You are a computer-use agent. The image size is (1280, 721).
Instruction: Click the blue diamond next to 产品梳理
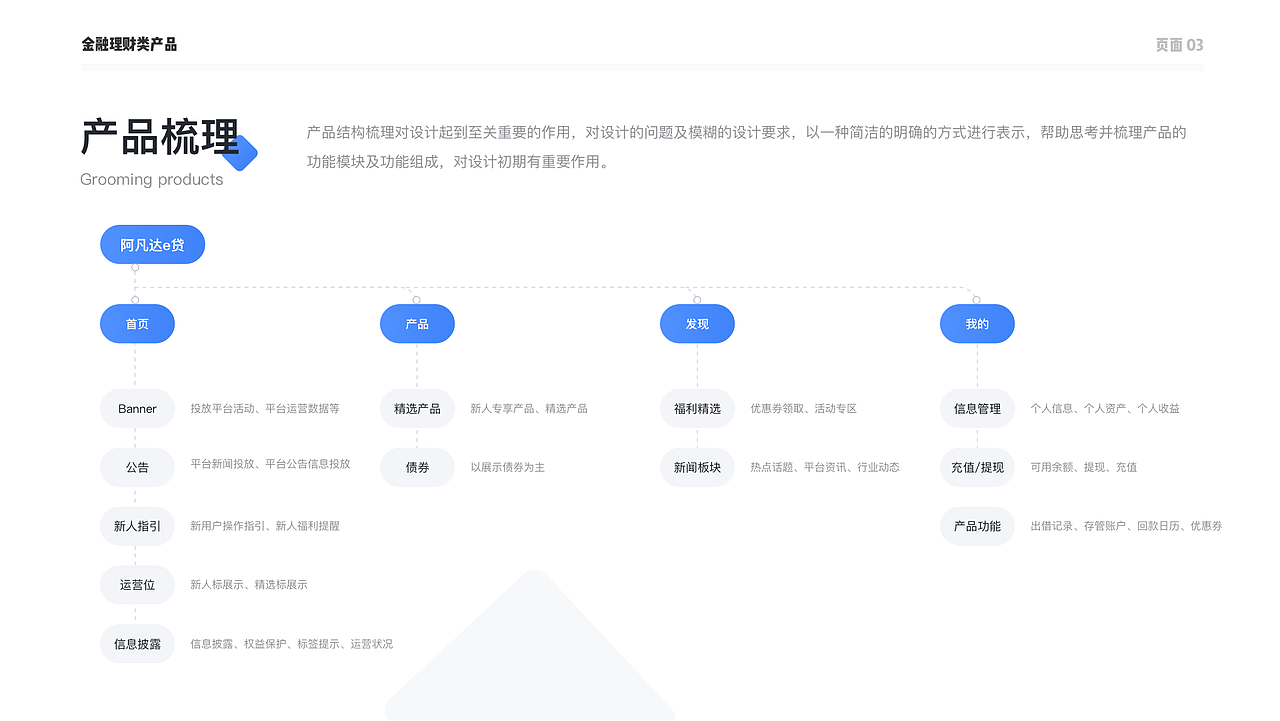pos(243,152)
